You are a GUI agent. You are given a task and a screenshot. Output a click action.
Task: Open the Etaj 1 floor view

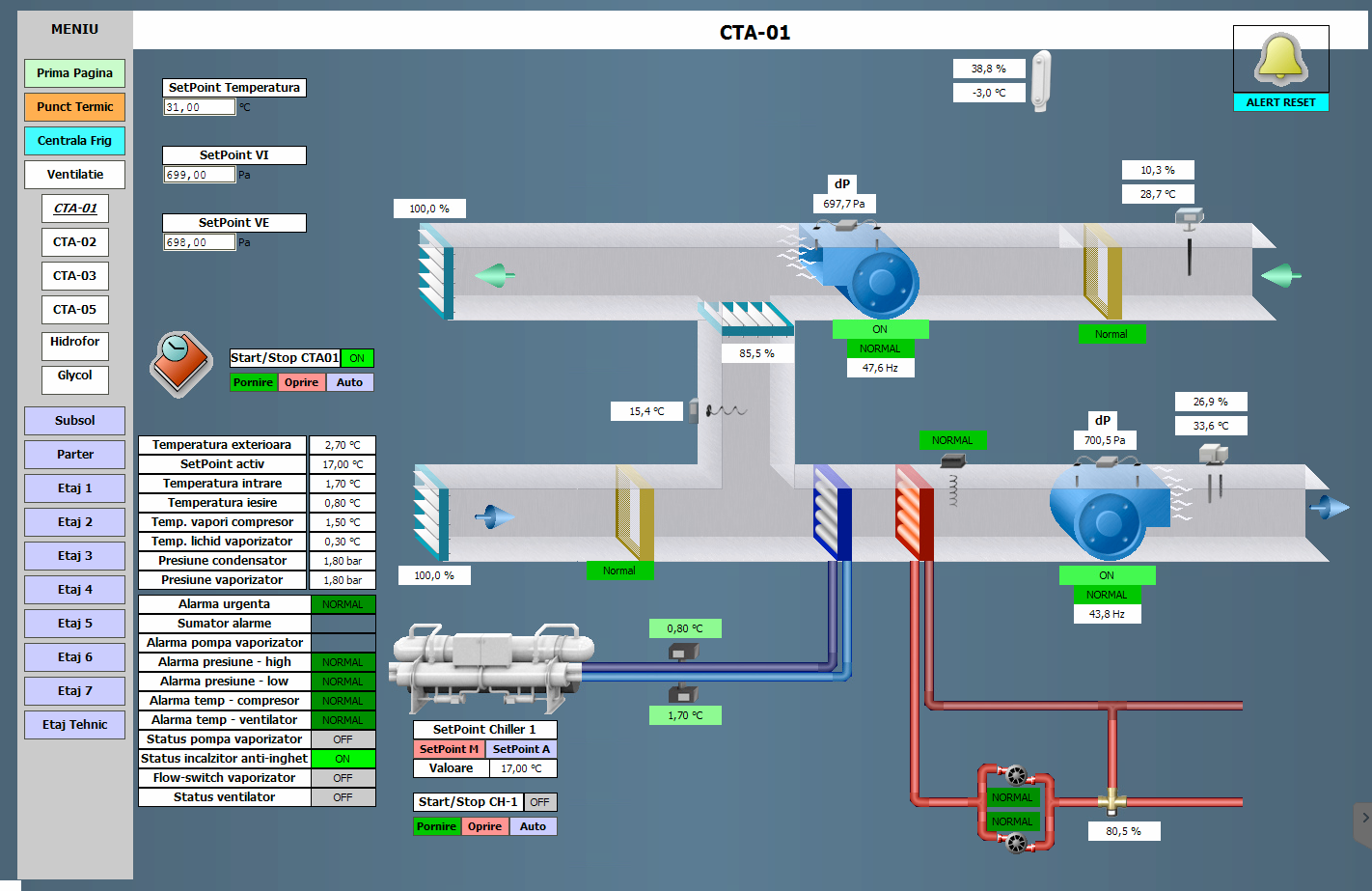75,488
